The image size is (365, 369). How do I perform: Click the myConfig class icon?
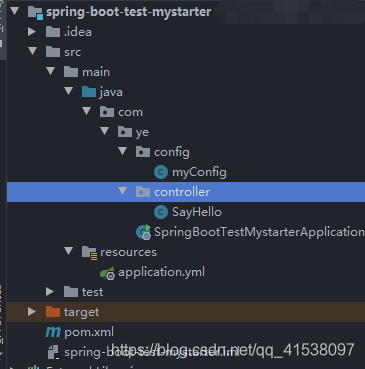(161, 172)
